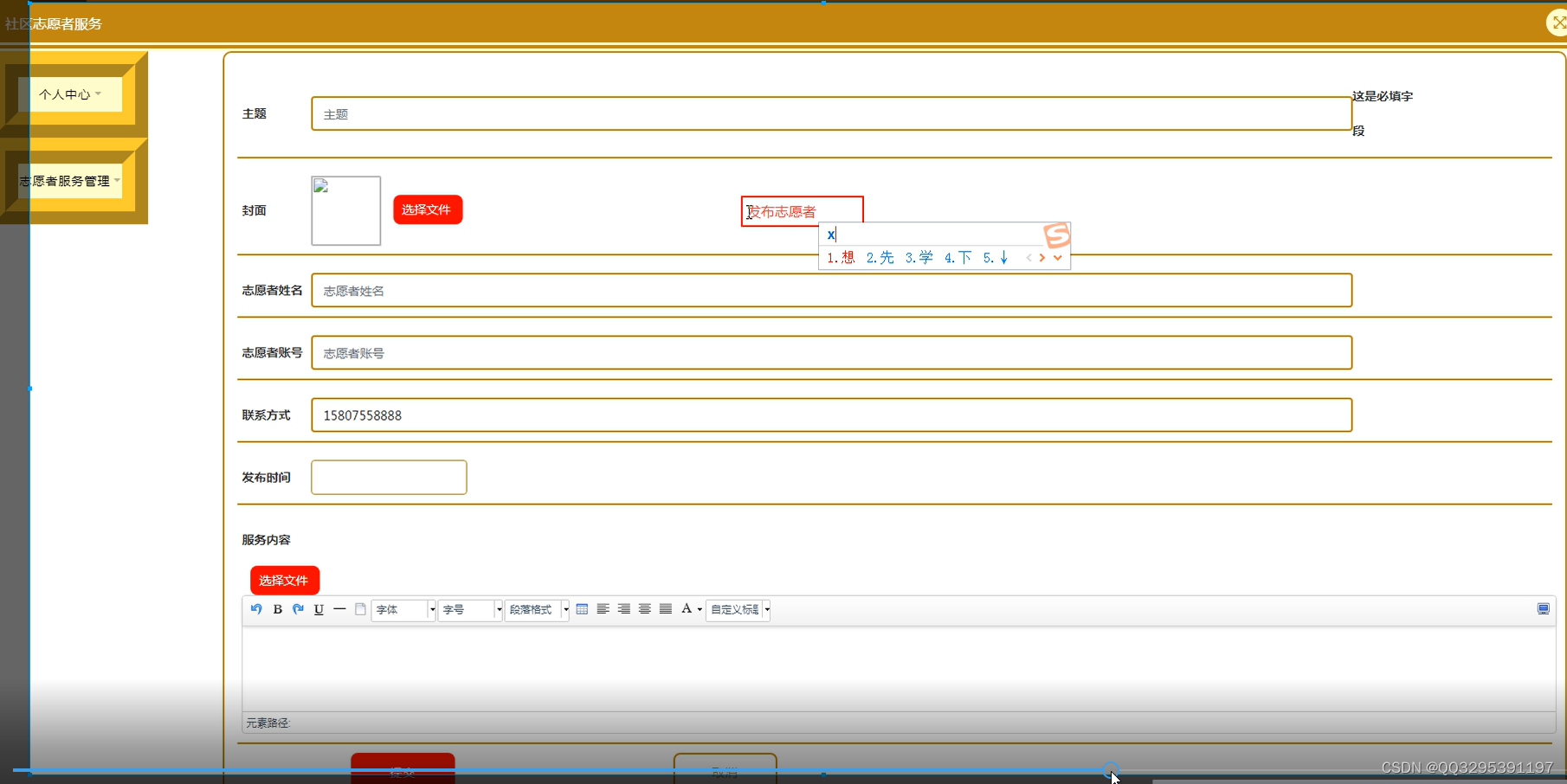Click the 联系方式 phone number field

click(x=831, y=414)
